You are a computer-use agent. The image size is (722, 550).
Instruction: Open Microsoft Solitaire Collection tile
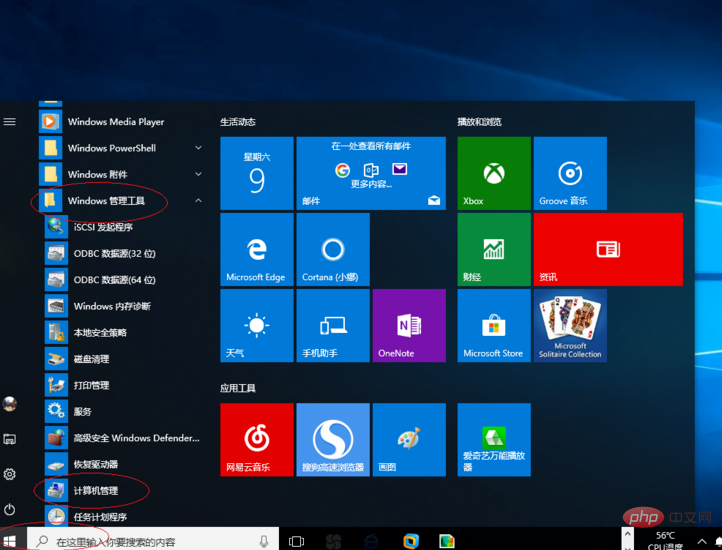point(570,325)
